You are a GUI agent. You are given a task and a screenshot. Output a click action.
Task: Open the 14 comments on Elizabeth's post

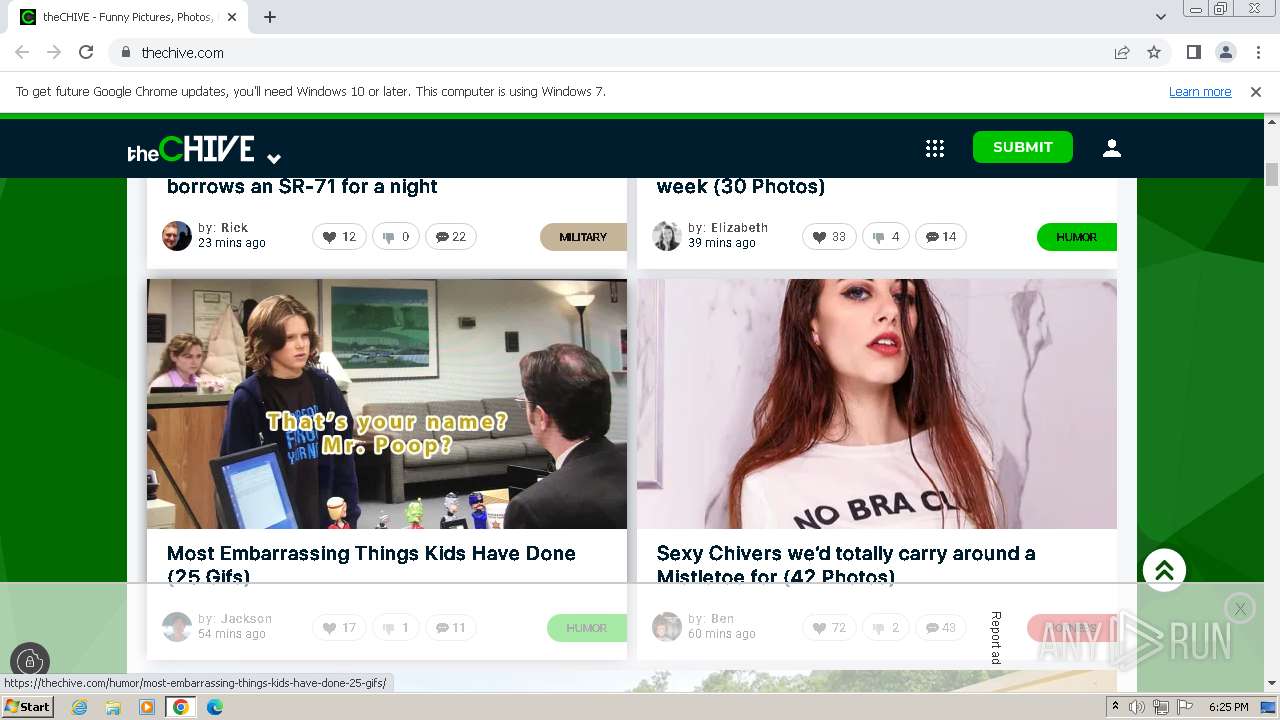941,237
